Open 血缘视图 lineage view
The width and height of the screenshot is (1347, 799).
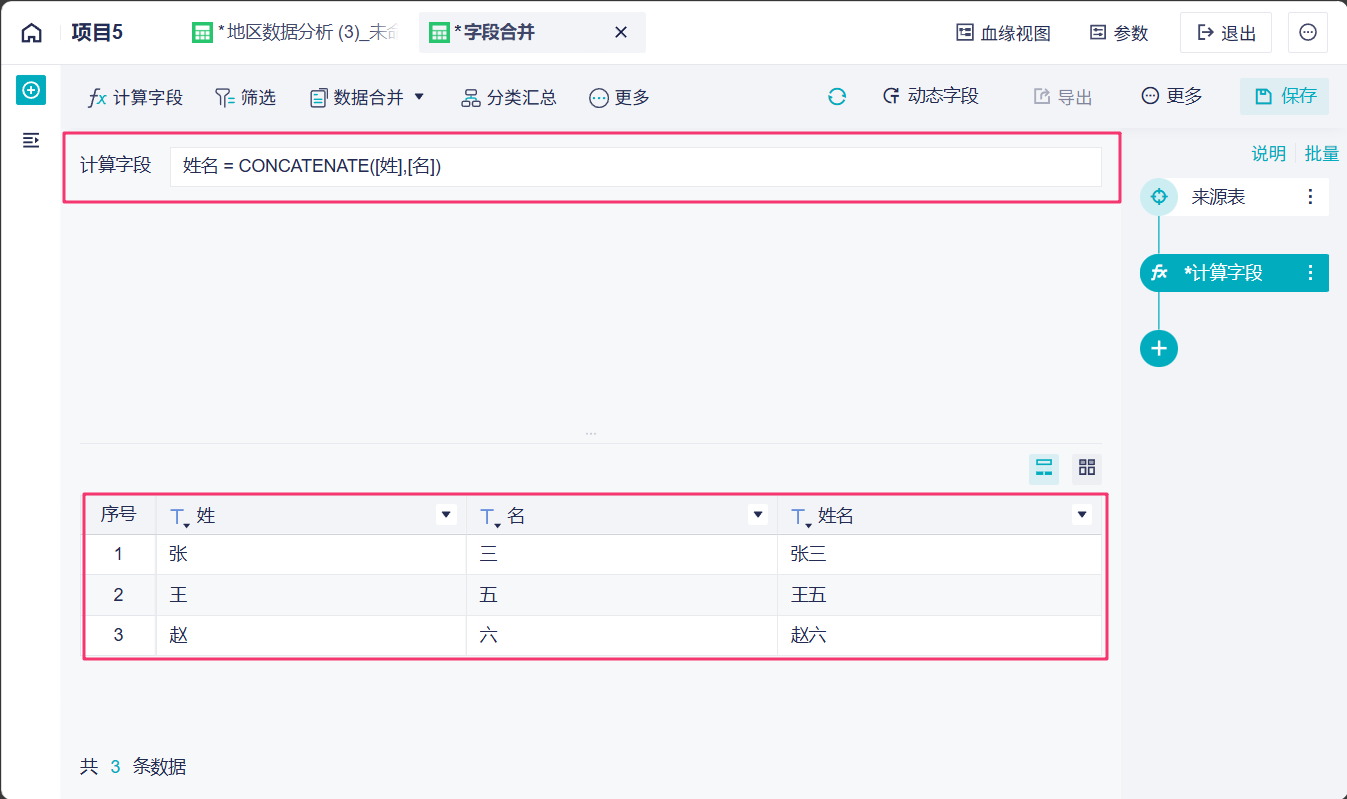[x=1003, y=33]
